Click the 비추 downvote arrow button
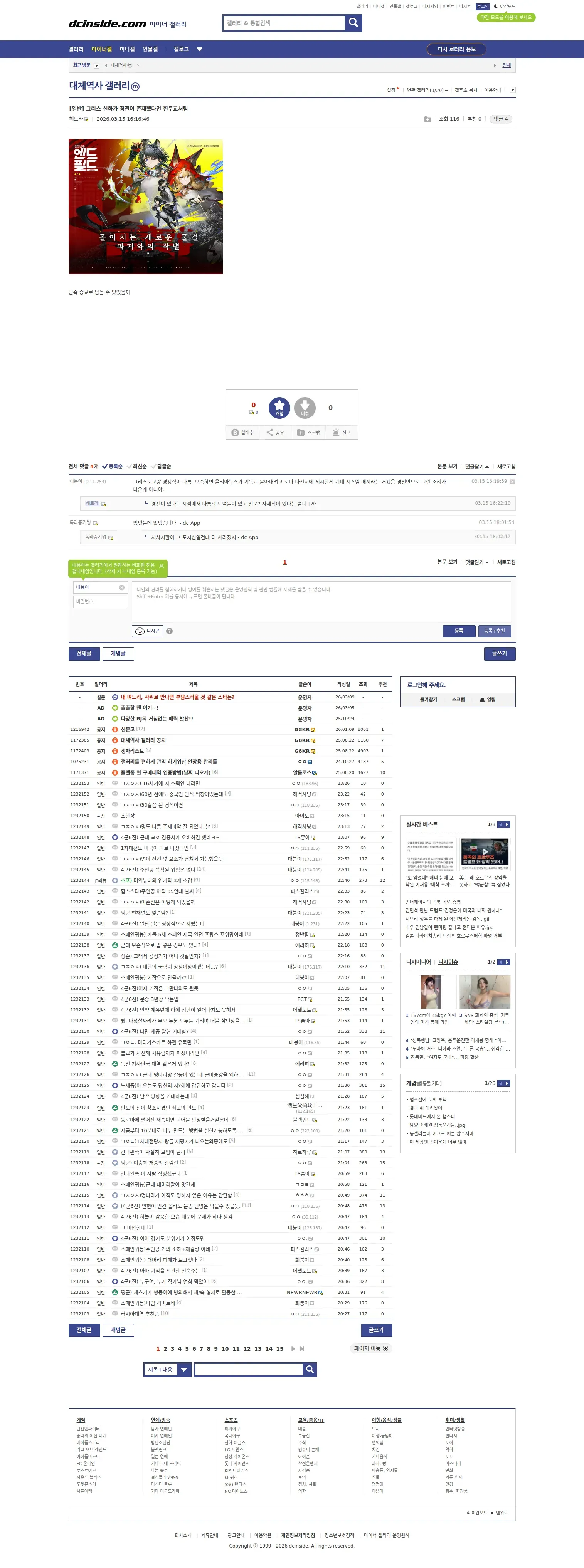 point(305,408)
